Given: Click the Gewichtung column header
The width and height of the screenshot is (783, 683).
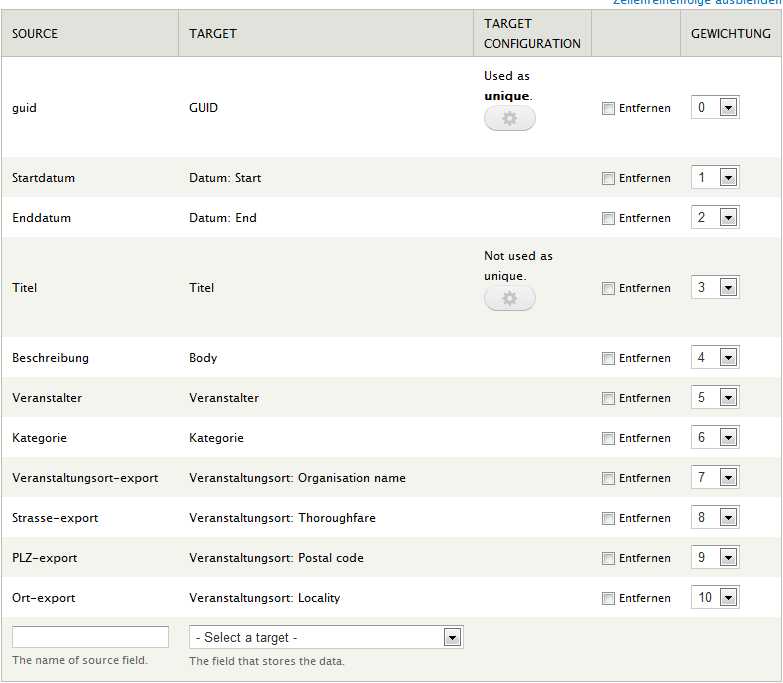Looking at the screenshot, I should tap(730, 33).
